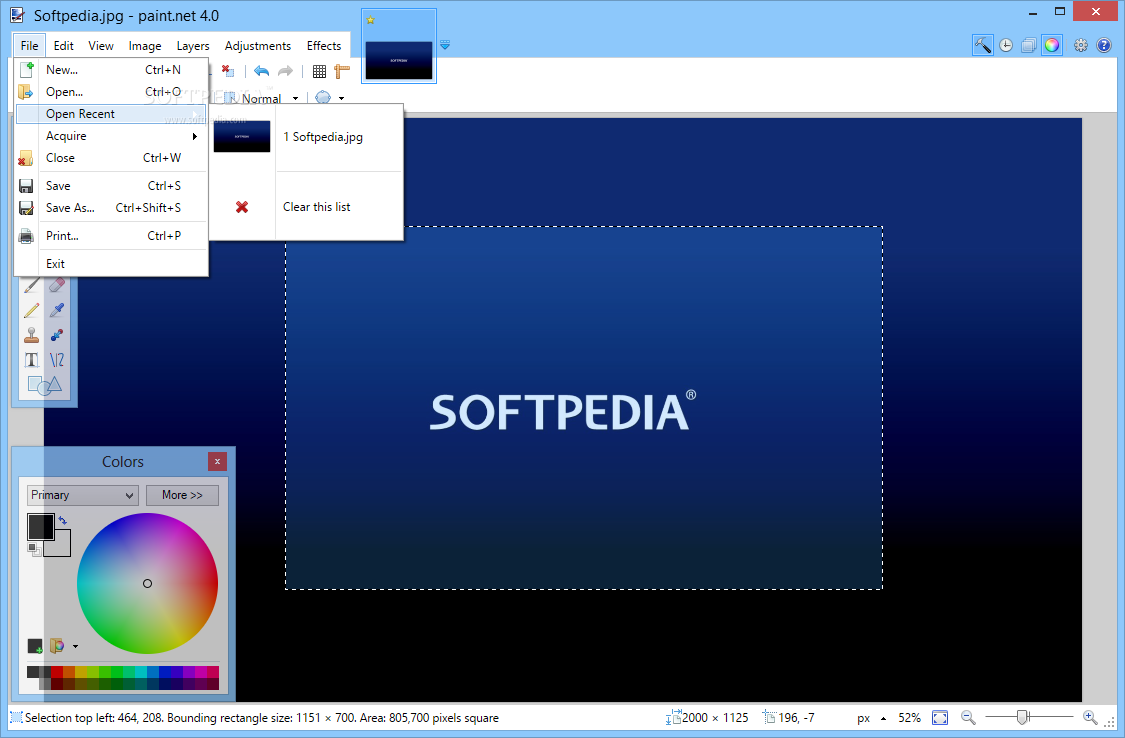Toggle zoom to window button
The image size is (1125, 738).
point(940,717)
